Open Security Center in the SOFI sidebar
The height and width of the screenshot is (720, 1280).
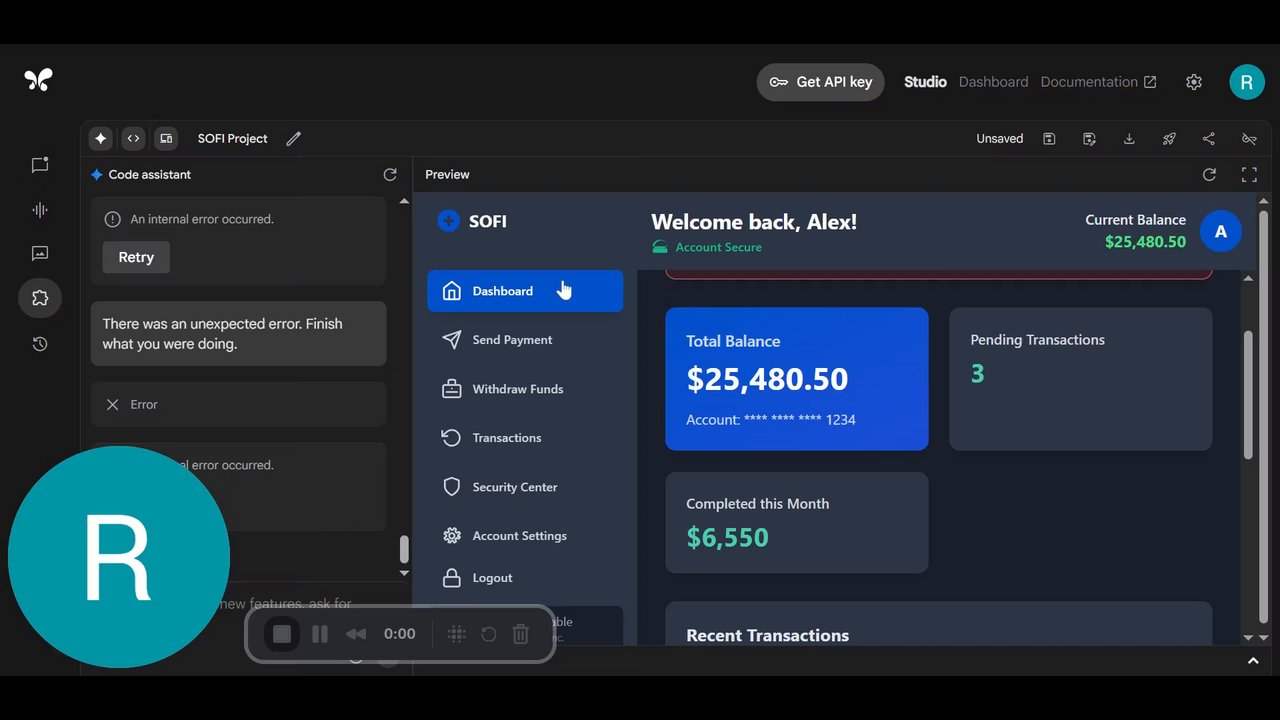(x=525, y=487)
